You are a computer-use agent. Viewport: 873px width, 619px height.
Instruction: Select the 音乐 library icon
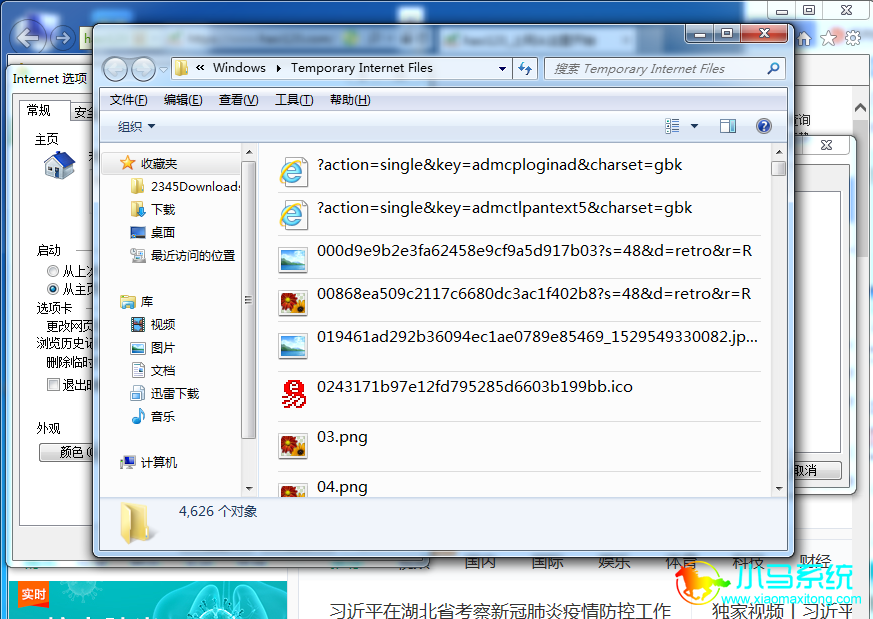[138, 416]
